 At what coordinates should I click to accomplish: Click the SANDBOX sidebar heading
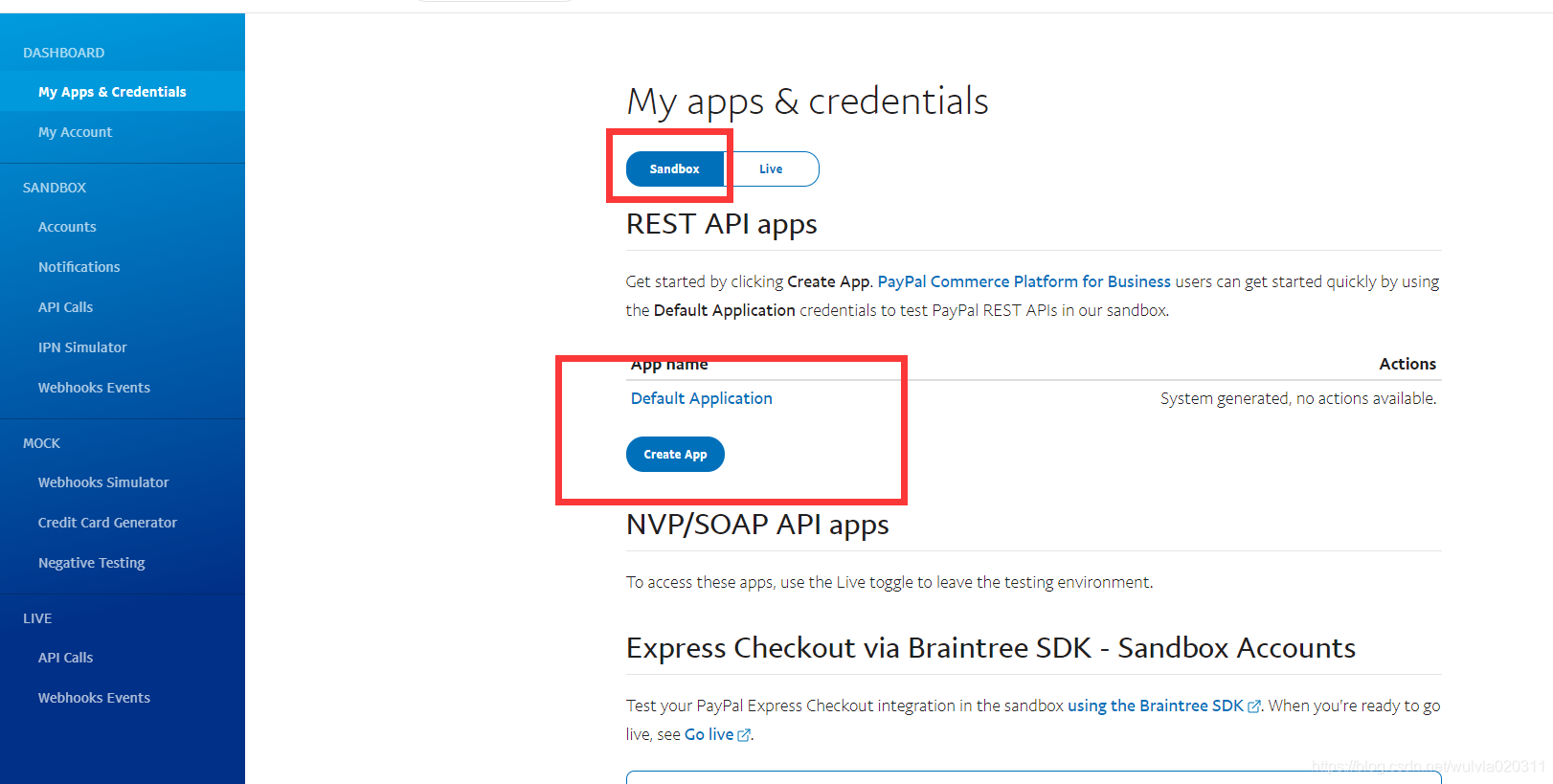[55, 188]
